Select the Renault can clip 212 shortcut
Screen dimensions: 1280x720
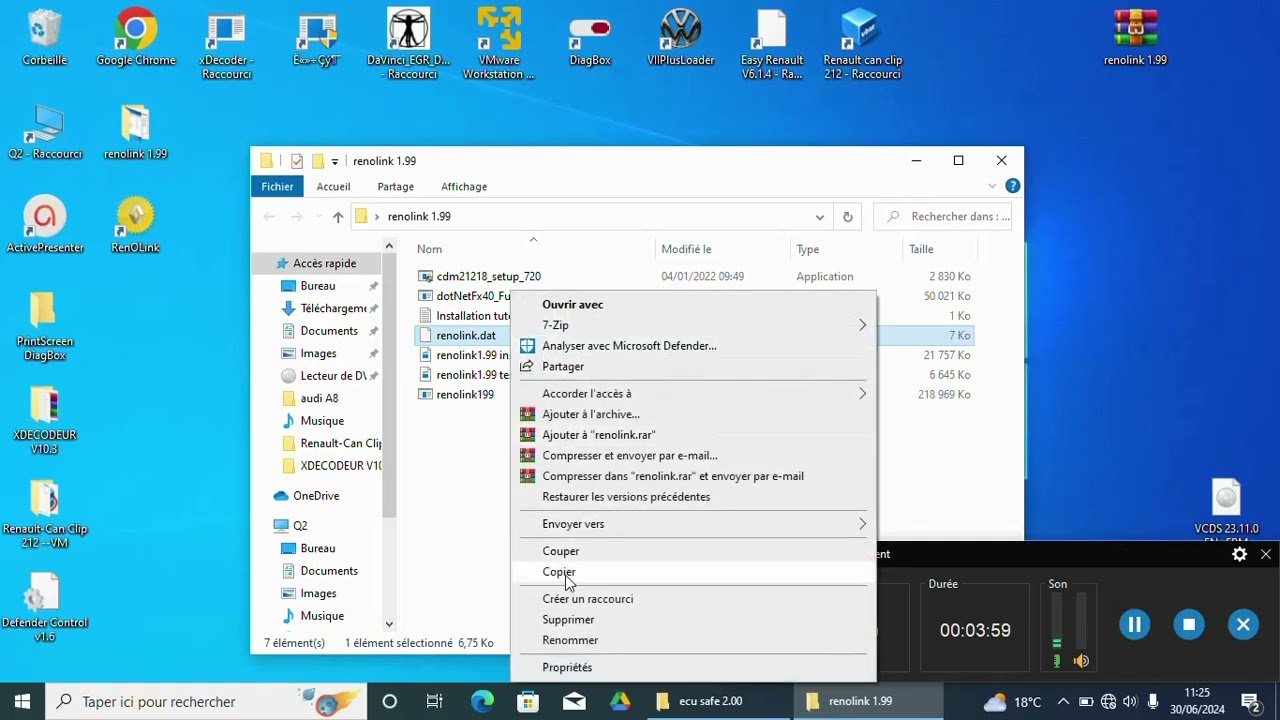click(862, 44)
